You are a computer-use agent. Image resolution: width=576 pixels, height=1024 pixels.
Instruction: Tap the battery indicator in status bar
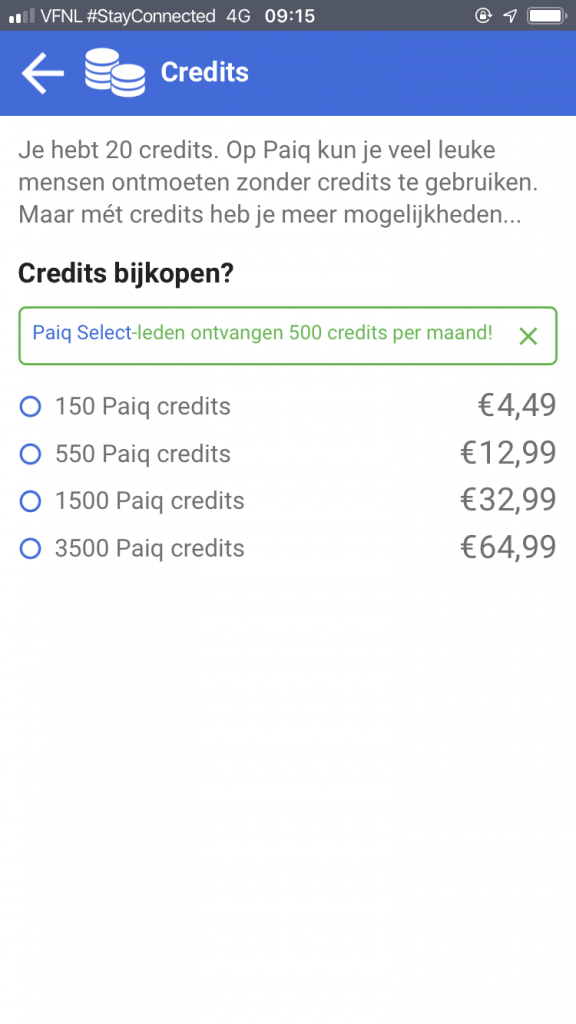click(x=545, y=15)
